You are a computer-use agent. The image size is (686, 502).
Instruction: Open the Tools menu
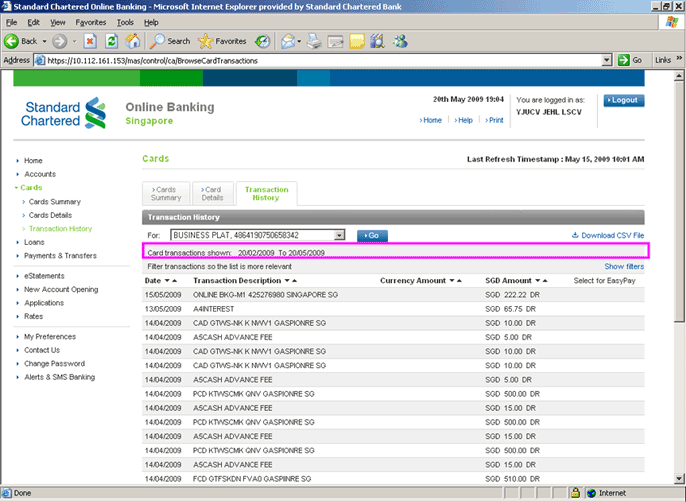tap(125, 22)
